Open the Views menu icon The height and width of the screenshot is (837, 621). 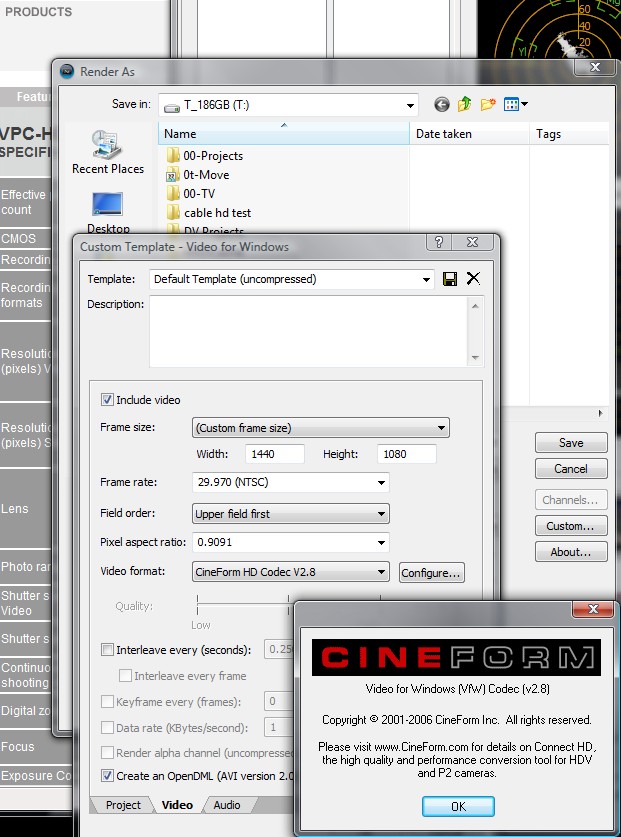click(x=515, y=104)
